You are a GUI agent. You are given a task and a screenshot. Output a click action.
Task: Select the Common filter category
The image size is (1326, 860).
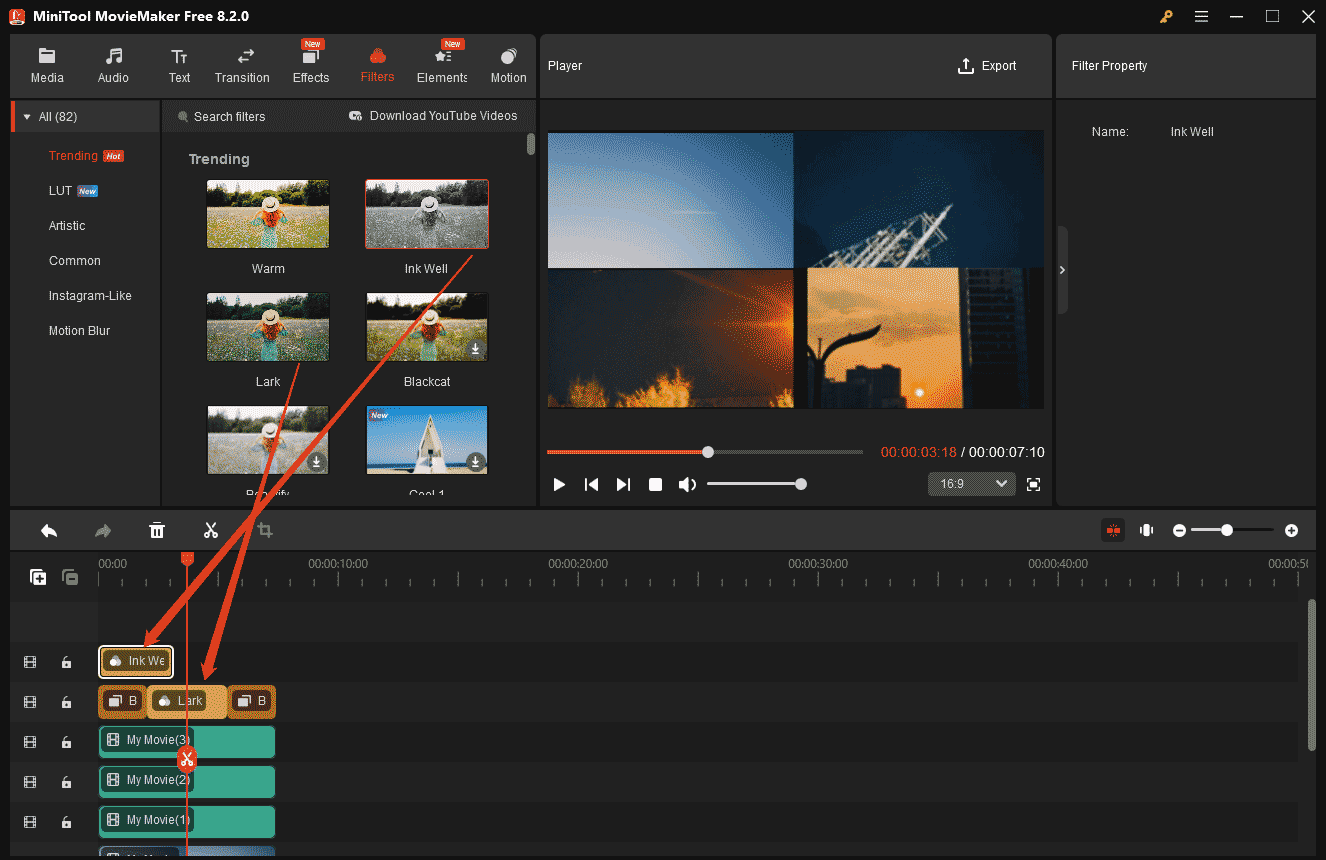pos(75,261)
